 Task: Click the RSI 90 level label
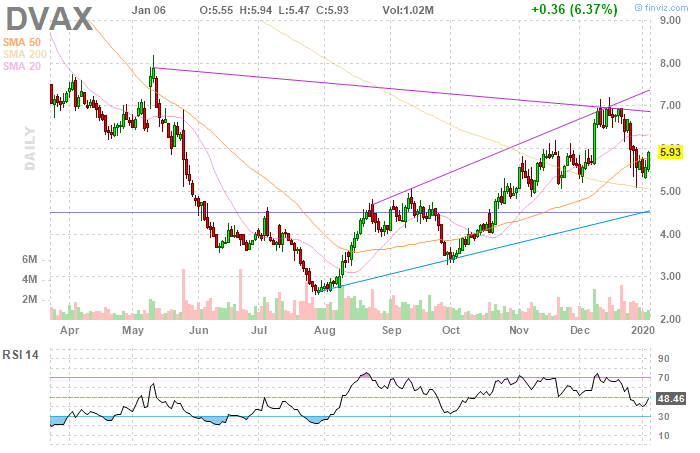coord(664,359)
